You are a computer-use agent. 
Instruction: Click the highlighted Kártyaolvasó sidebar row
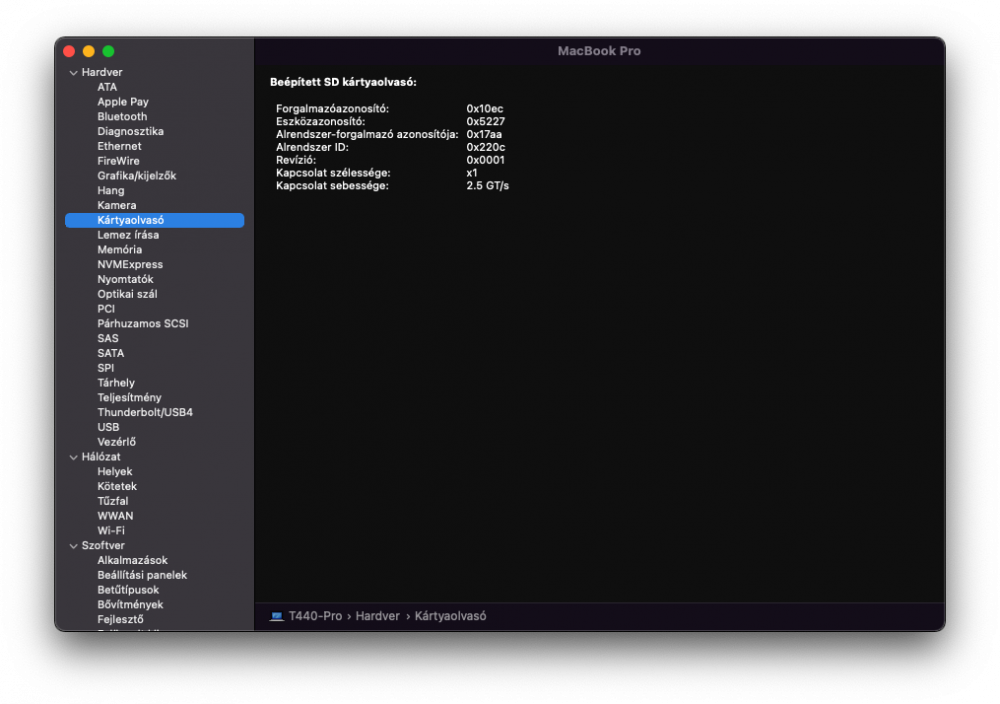point(154,220)
